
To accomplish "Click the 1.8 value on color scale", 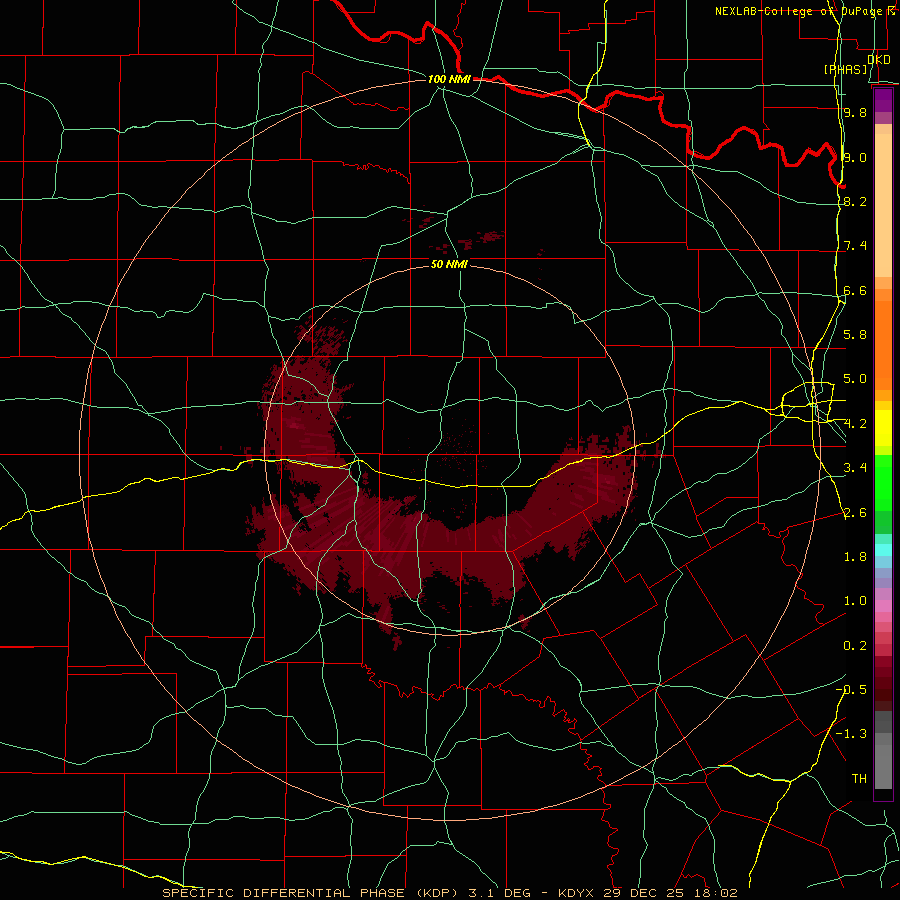I will coord(855,557).
